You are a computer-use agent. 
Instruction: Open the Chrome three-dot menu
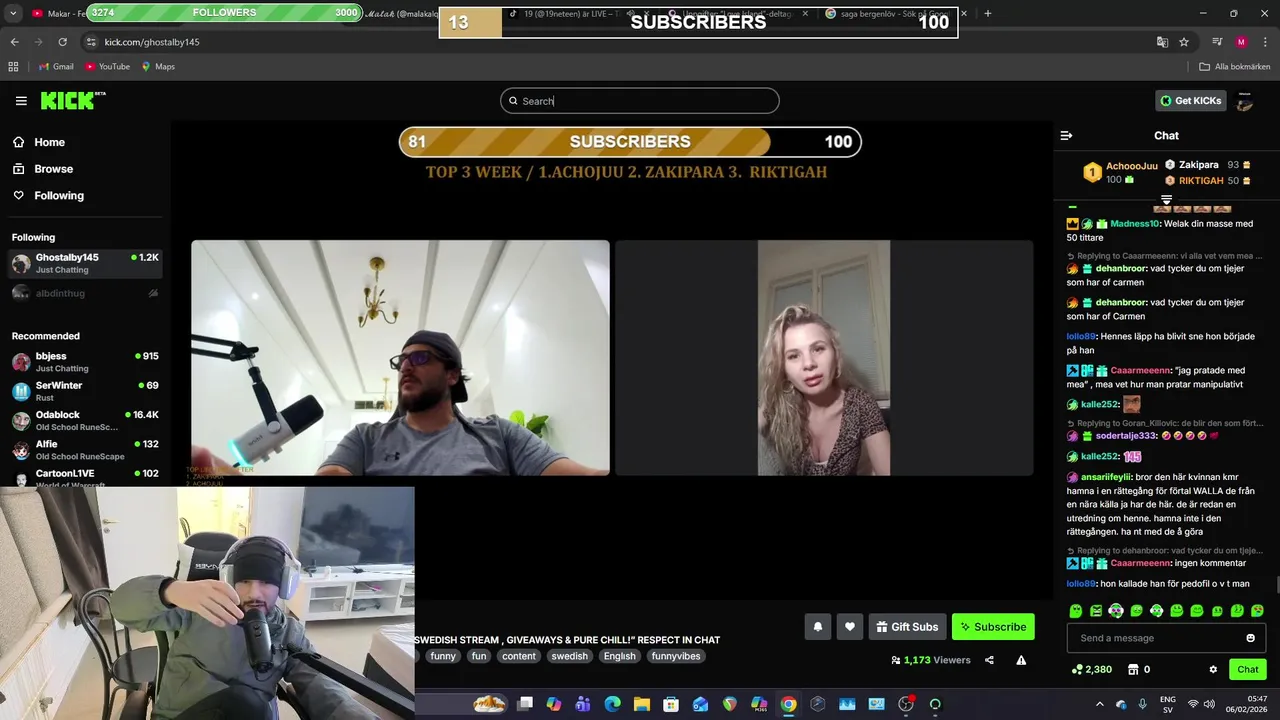(x=1263, y=42)
